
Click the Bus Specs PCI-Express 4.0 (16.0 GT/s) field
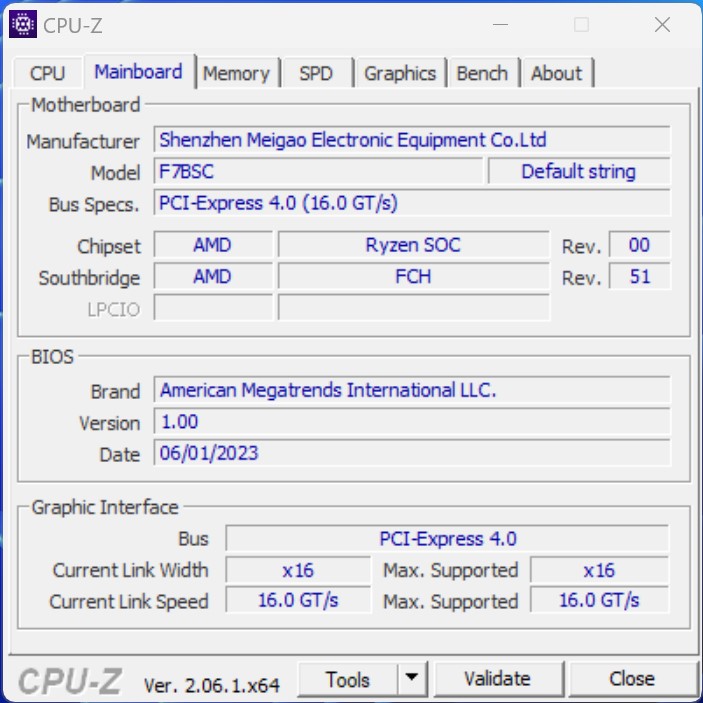(x=412, y=203)
